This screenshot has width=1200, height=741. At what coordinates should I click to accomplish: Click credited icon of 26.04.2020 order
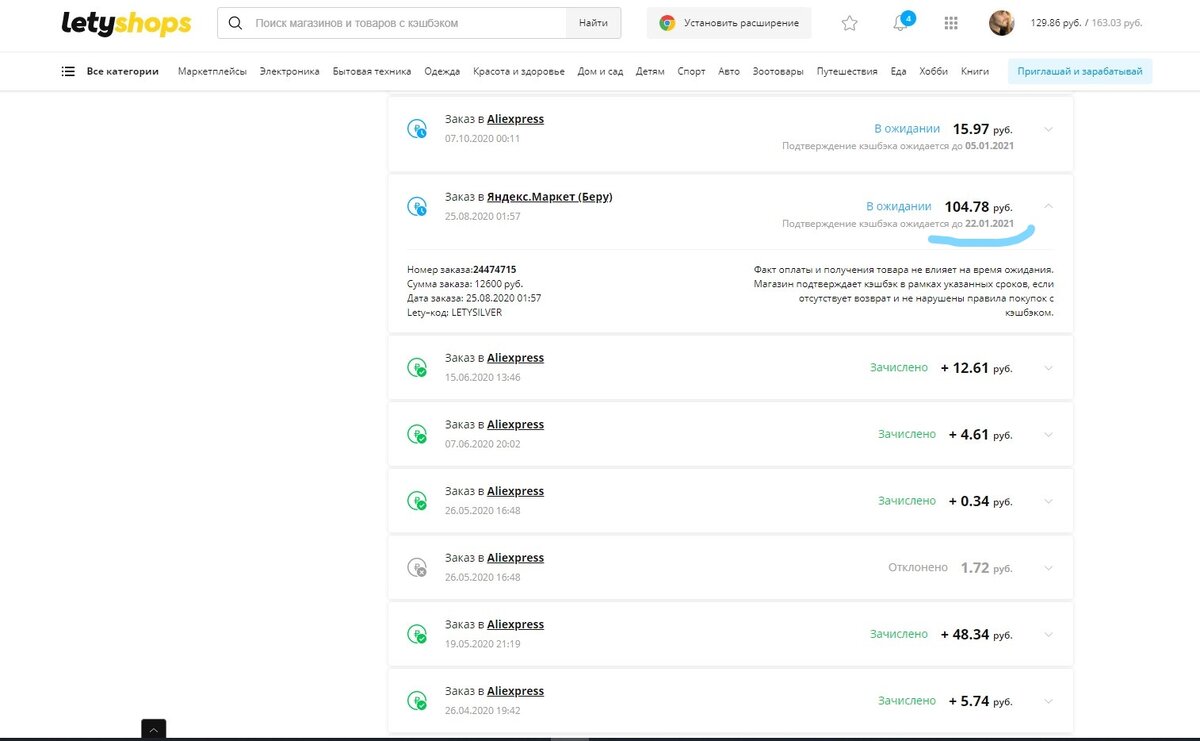pyautogui.click(x=417, y=701)
